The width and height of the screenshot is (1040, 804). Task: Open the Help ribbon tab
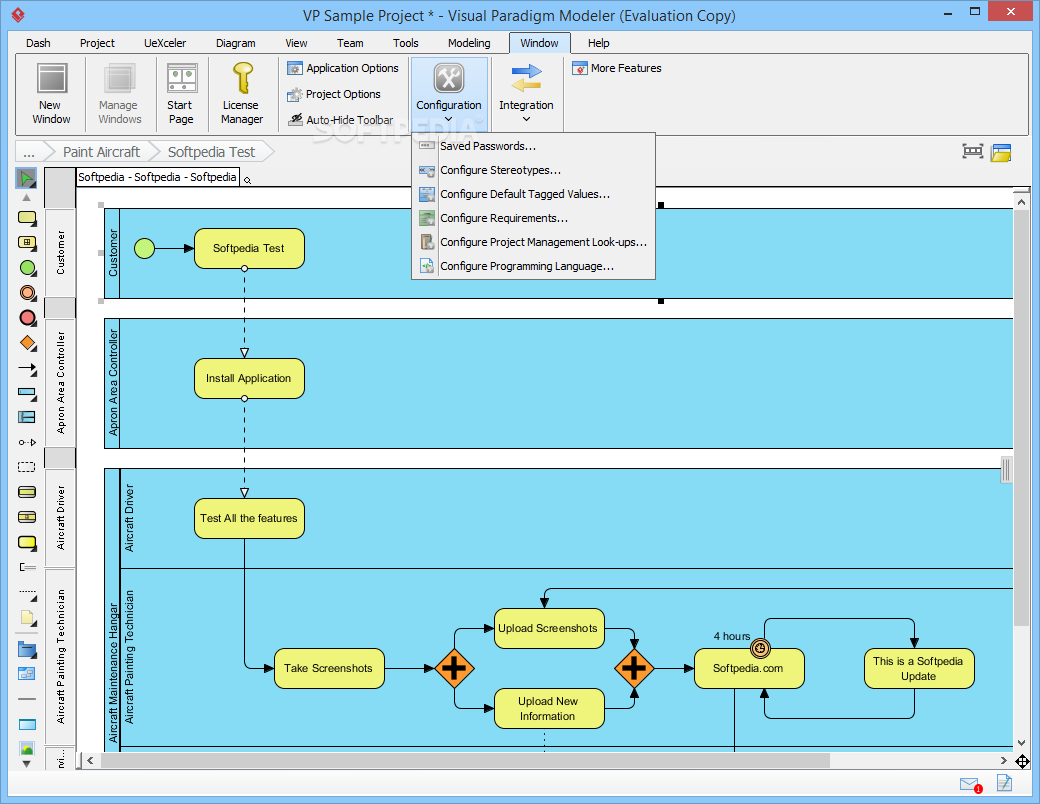pyautogui.click(x=598, y=43)
